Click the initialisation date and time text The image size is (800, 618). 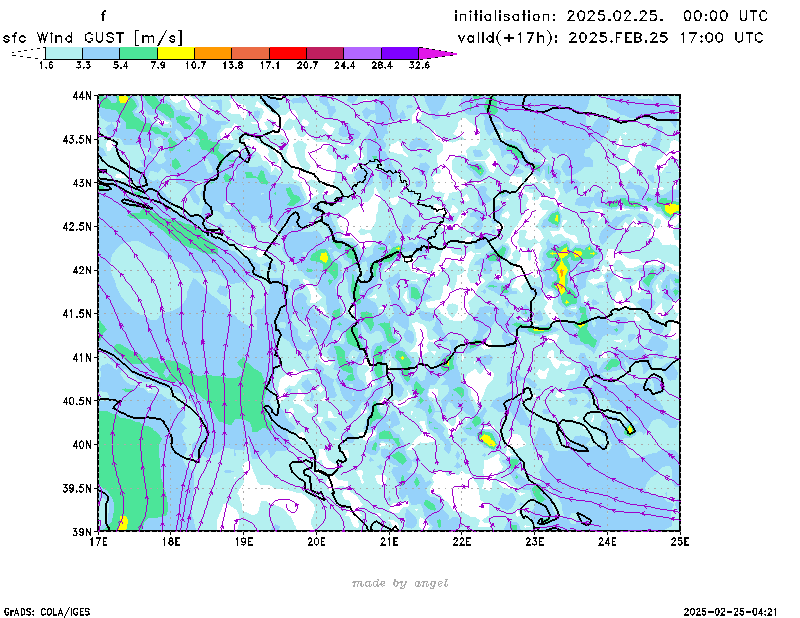click(610, 16)
